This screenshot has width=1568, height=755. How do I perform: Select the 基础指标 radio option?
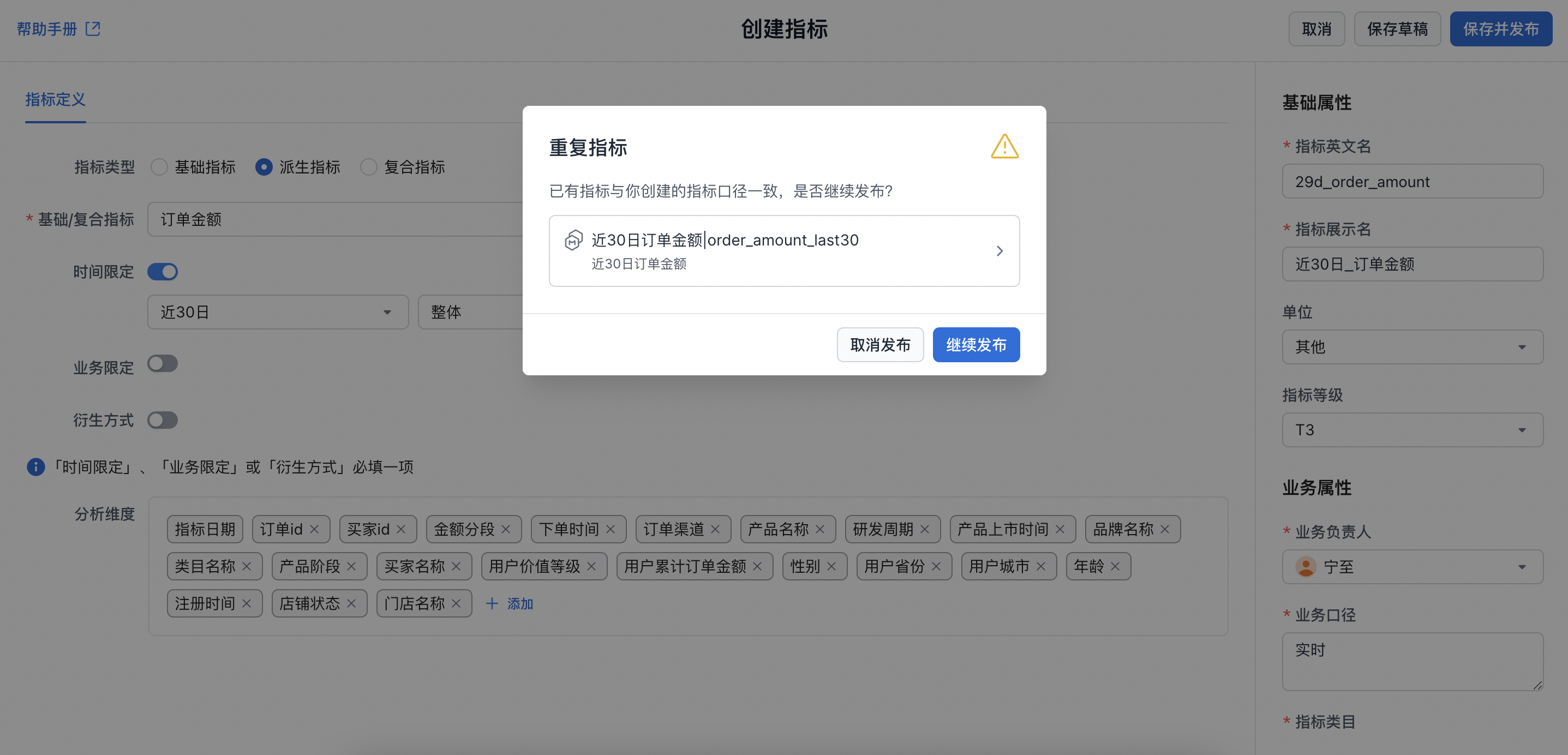pos(159,167)
